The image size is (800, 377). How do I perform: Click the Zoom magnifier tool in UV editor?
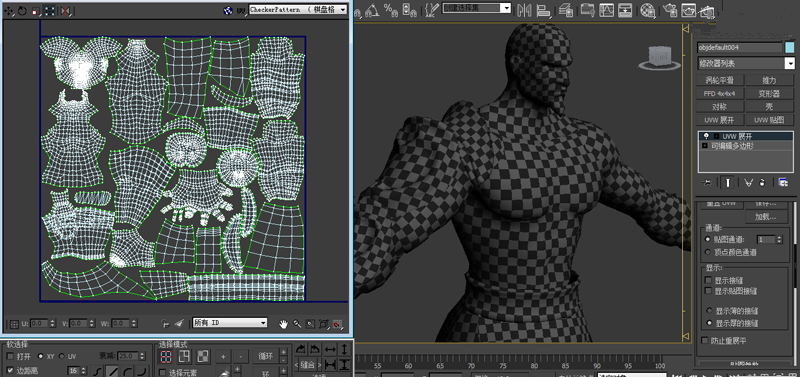tap(296, 323)
